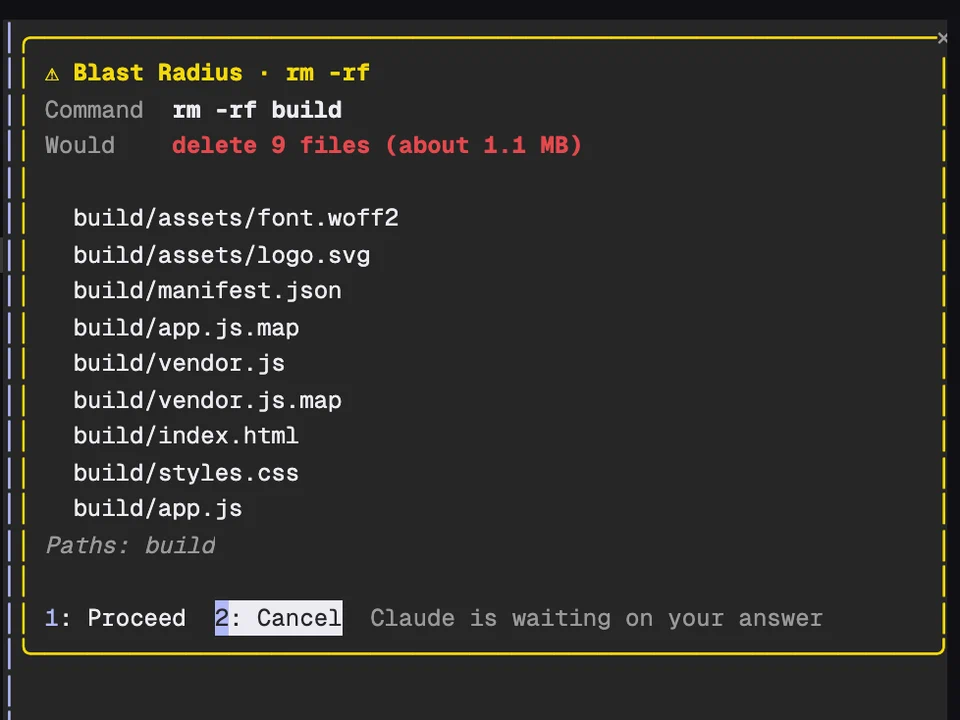The image size is (960, 720).
Task: Click the italic Paths: build line
Action: (x=130, y=545)
